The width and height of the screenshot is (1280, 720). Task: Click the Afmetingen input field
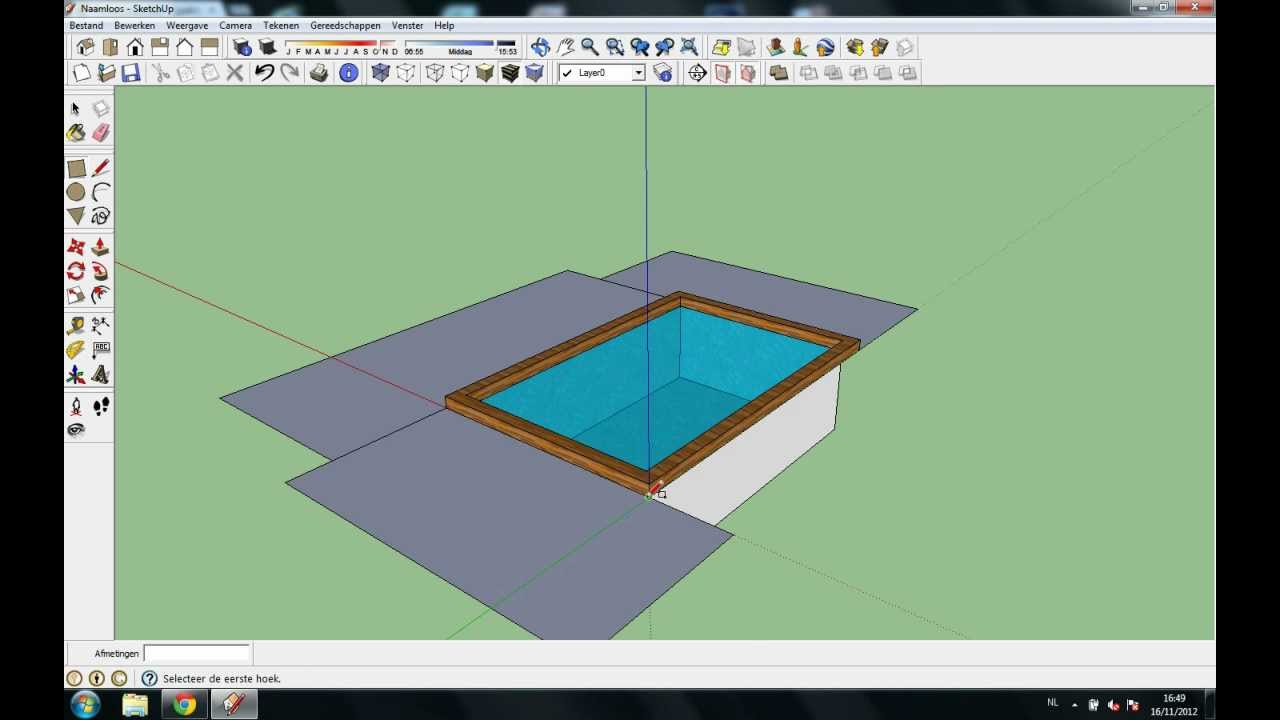tap(196, 653)
